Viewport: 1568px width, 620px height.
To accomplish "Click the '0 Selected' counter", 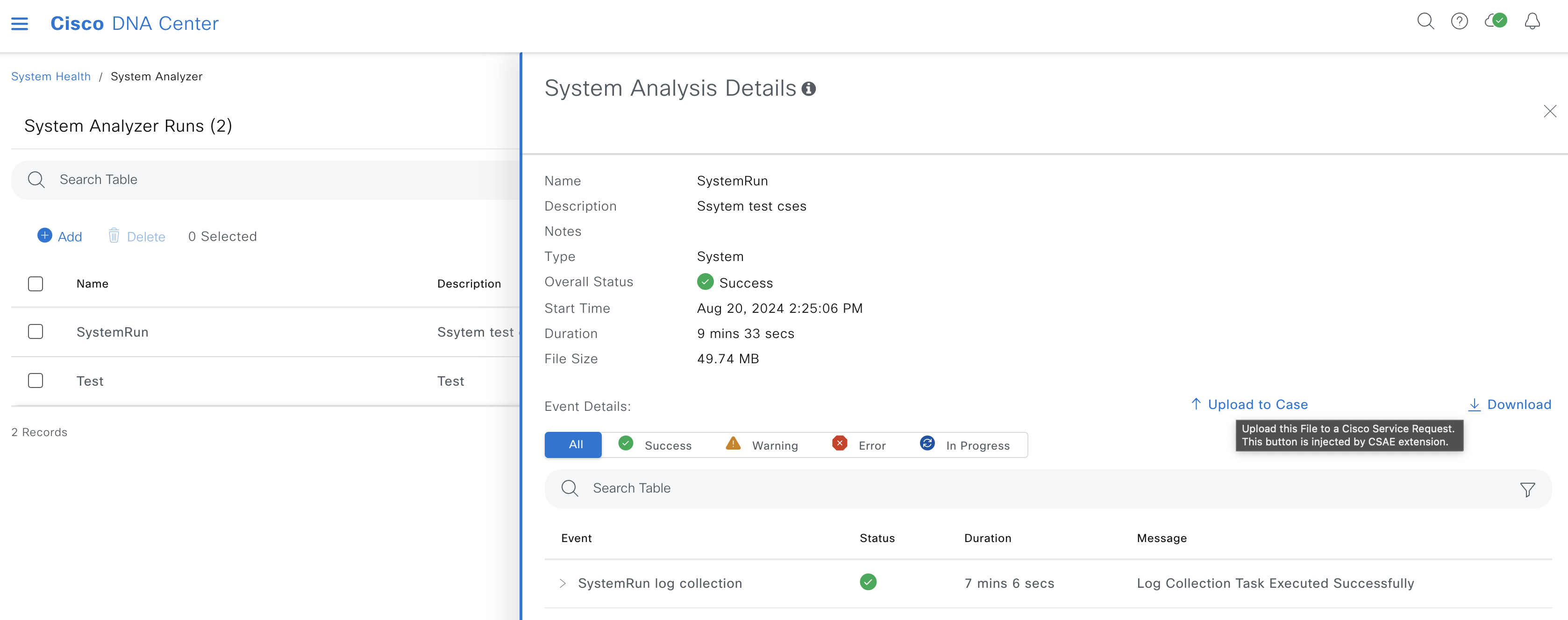I will (222, 237).
